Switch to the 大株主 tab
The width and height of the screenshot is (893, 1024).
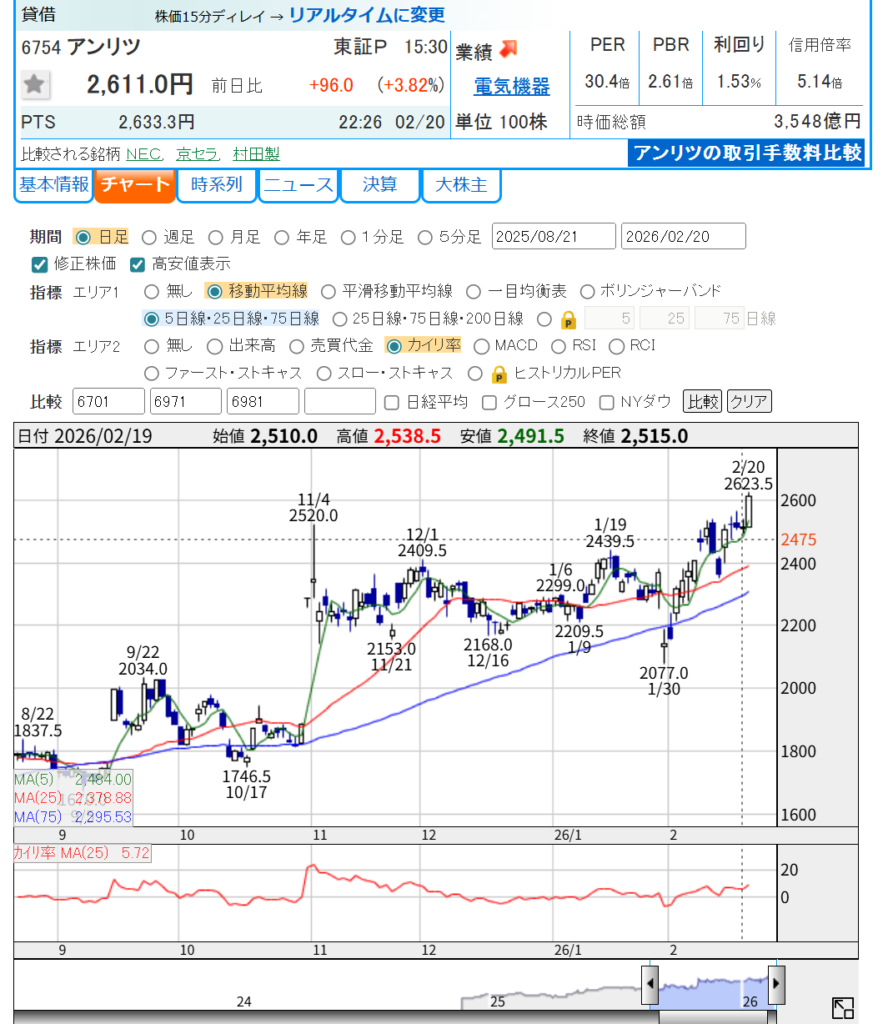(x=460, y=185)
